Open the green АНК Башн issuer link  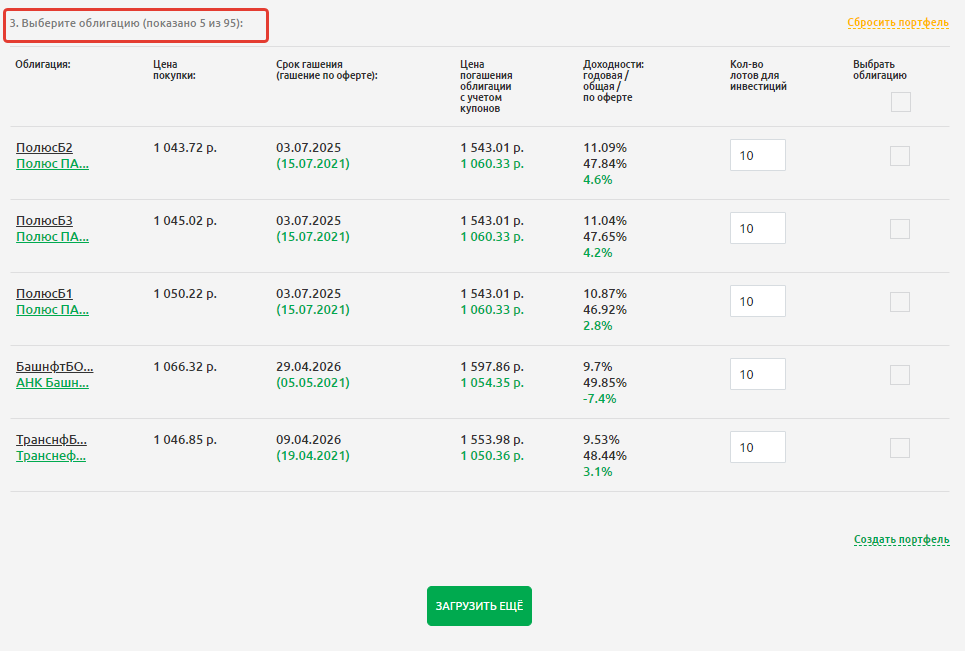coord(52,383)
